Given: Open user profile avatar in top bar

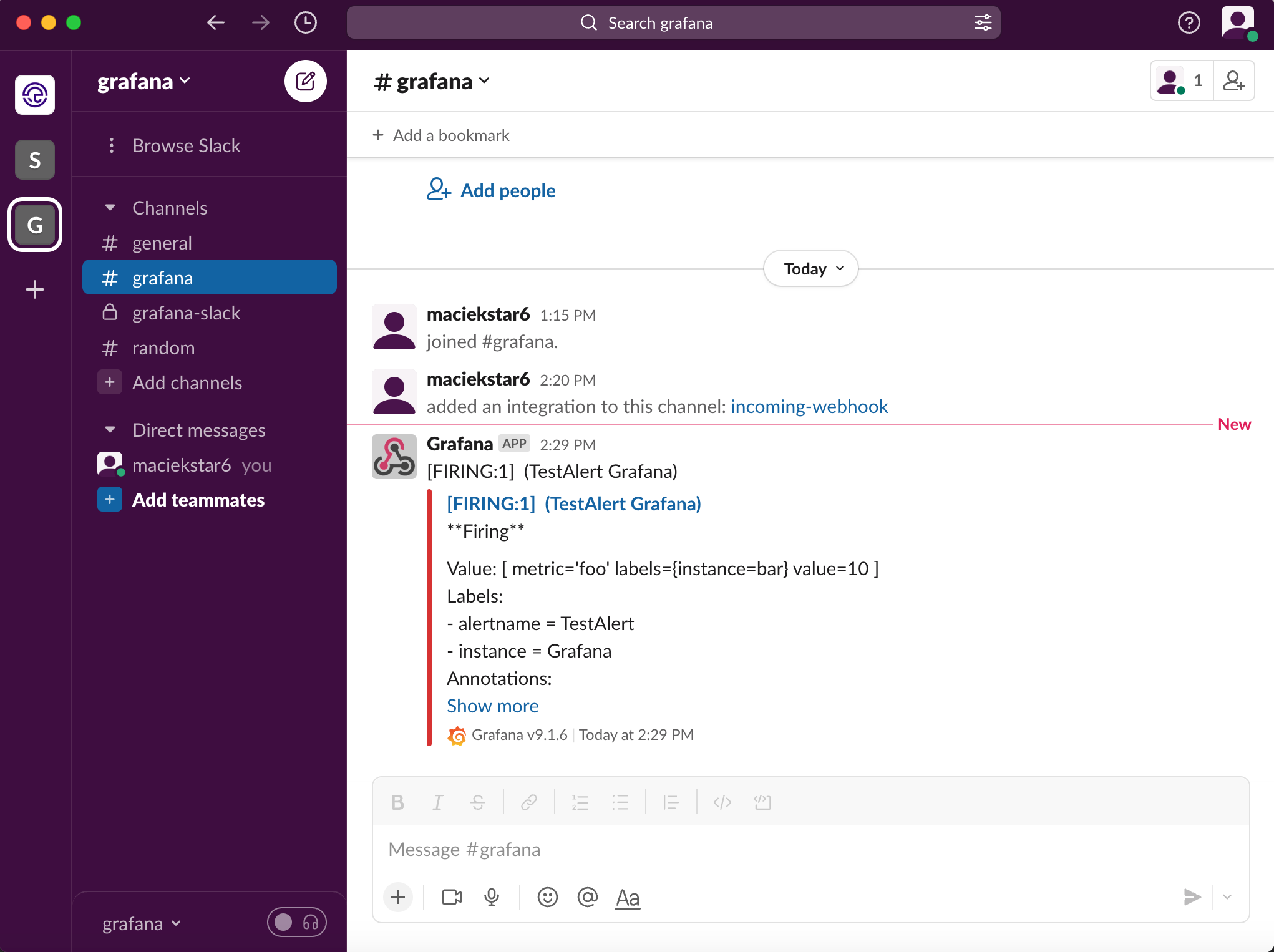Looking at the screenshot, I should click(1238, 23).
